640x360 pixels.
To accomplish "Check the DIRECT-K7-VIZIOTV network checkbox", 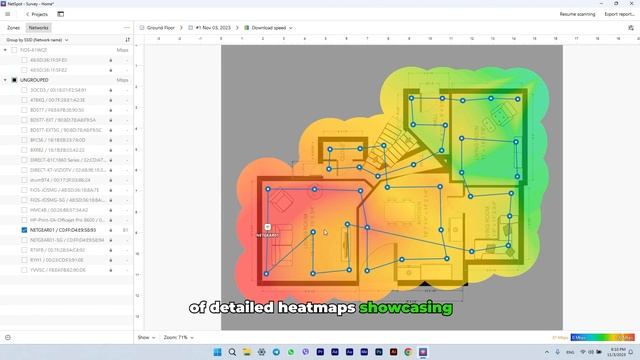I will tap(24, 170).
